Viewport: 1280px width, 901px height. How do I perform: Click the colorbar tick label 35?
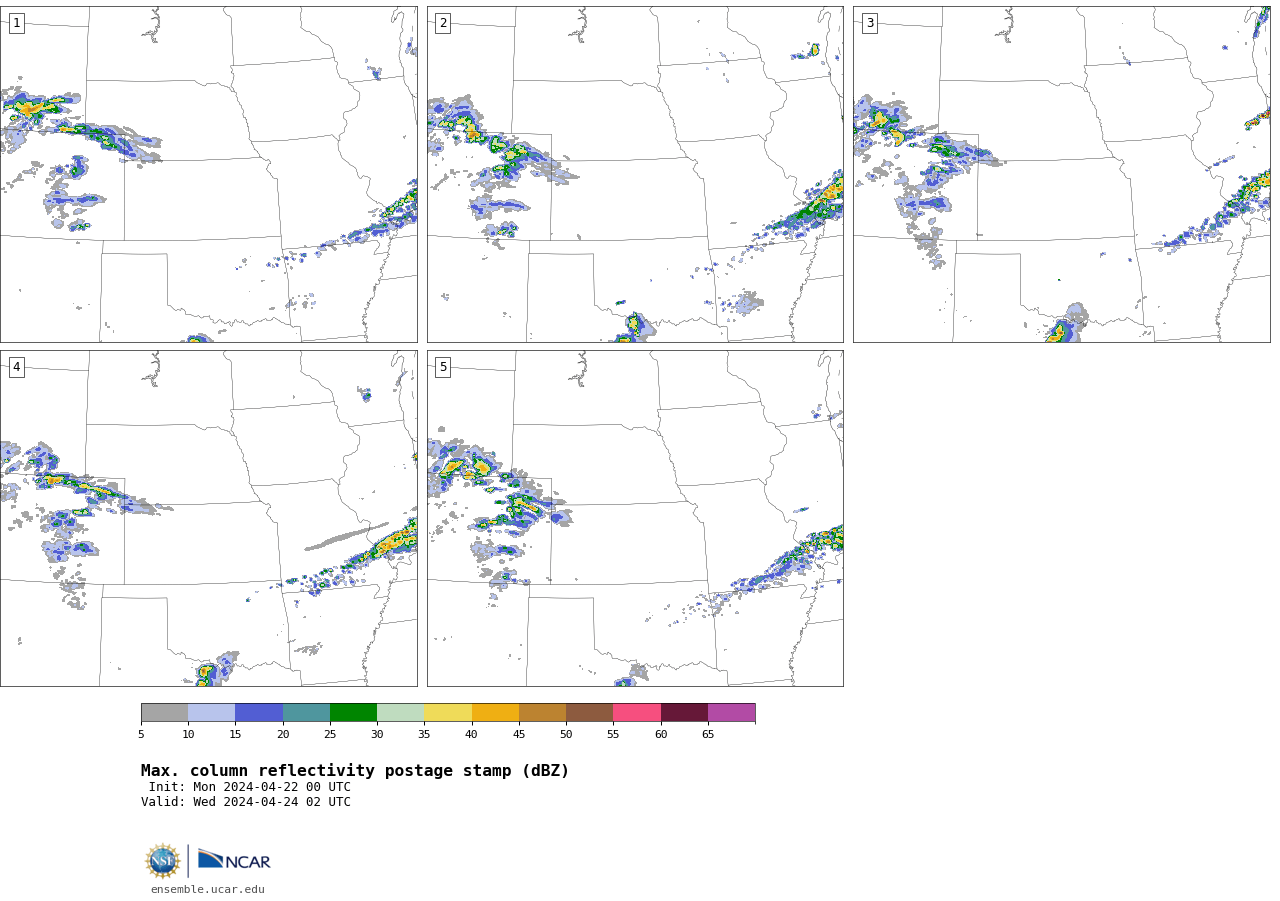(x=424, y=735)
